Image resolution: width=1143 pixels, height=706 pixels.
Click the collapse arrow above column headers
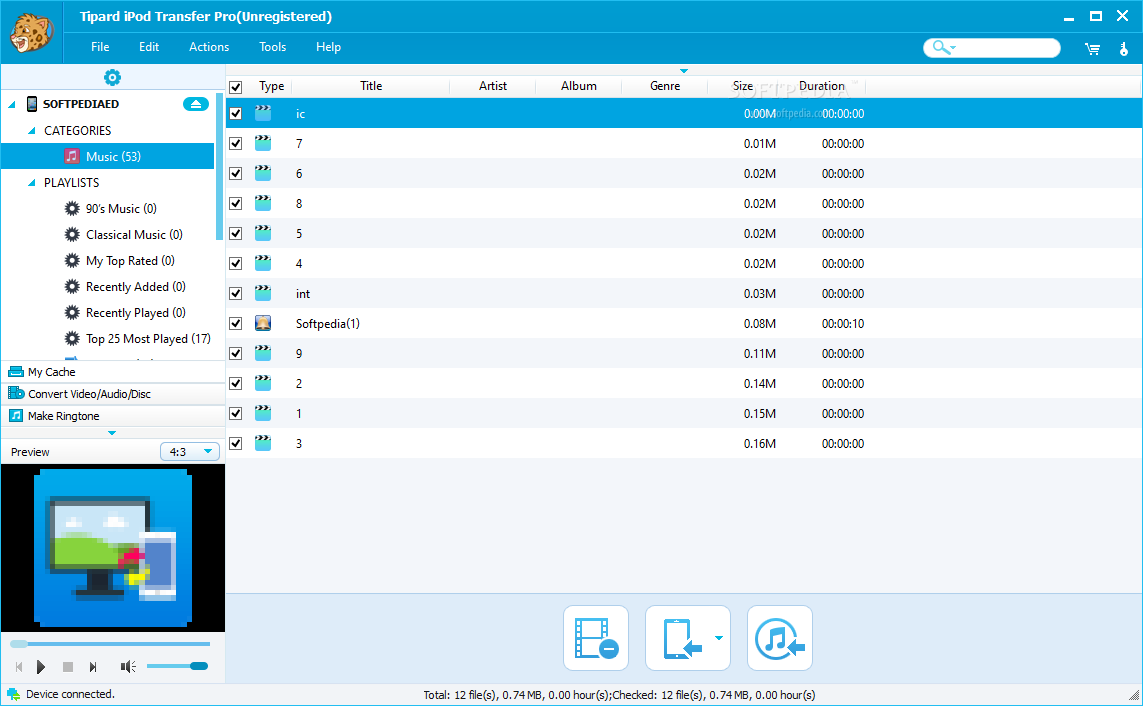[684, 71]
